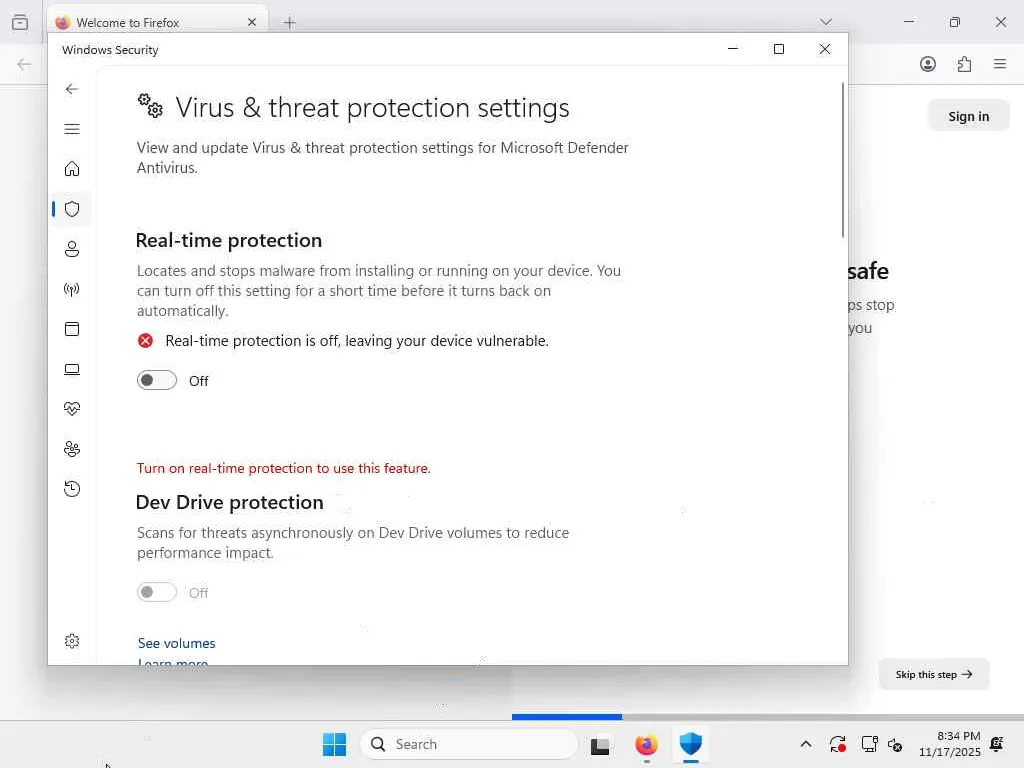Click Turn on real-time protection message
This screenshot has width=1024, height=768.
[x=283, y=468]
